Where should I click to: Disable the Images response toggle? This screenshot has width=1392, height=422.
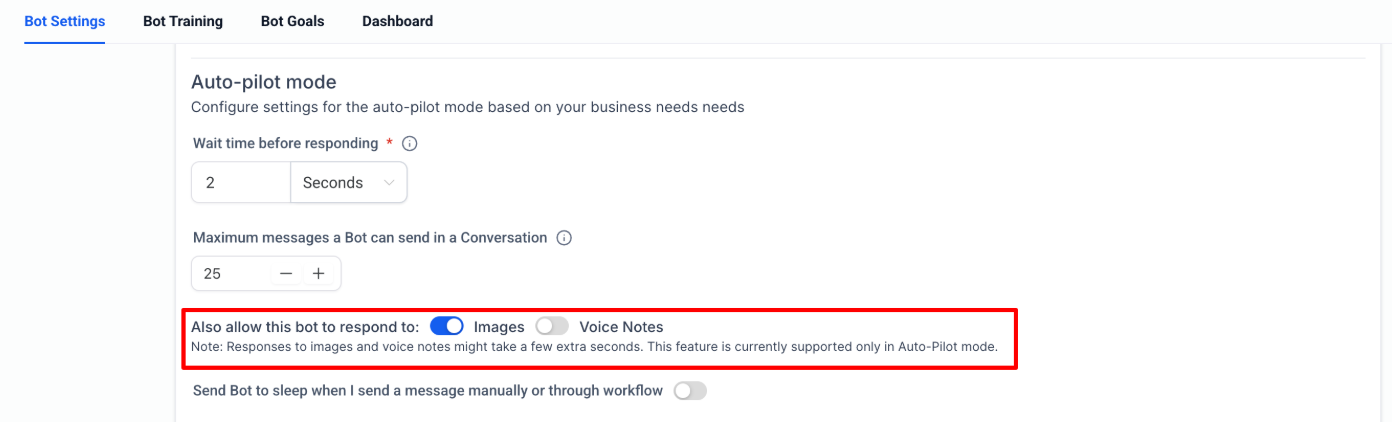click(x=447, y=326)
